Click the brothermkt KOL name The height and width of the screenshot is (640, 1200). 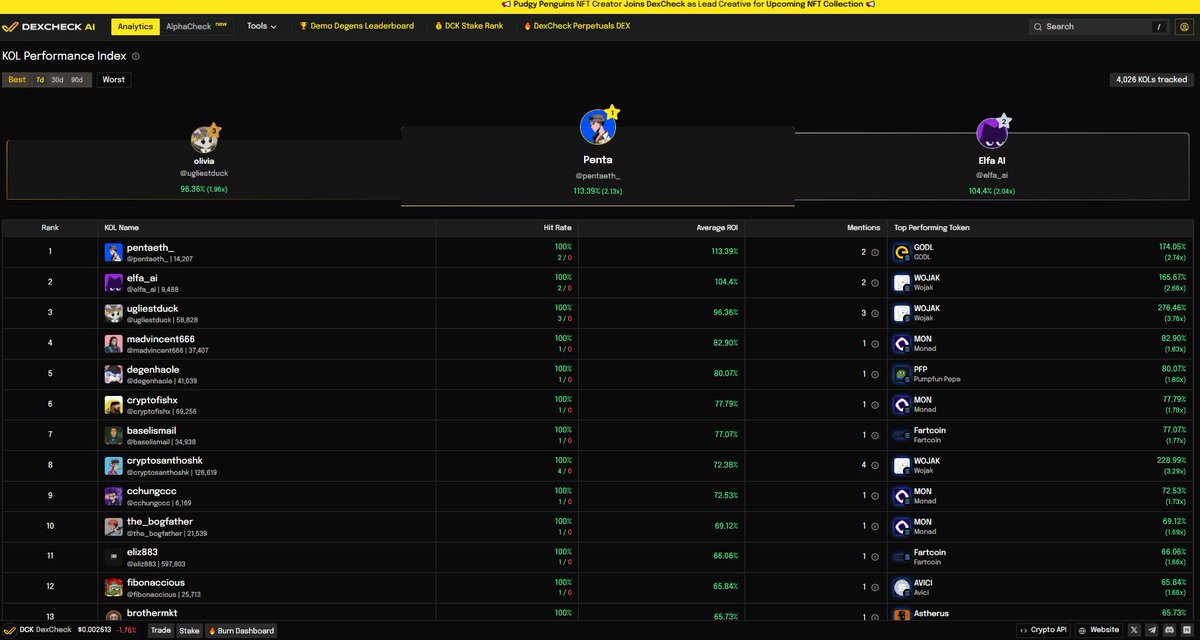point(150,613)
